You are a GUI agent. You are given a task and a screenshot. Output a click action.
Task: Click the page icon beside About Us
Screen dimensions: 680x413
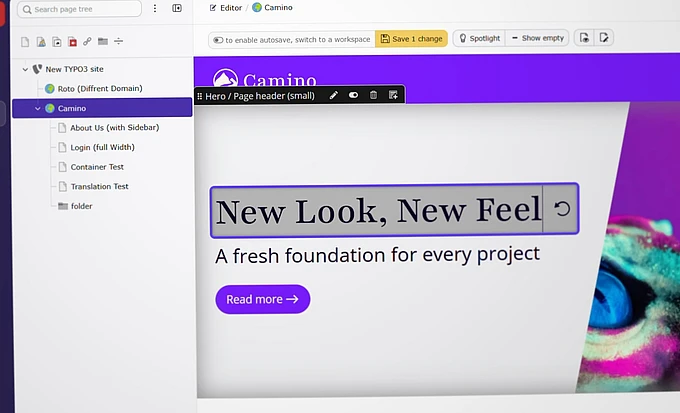[x=62, y=128]
